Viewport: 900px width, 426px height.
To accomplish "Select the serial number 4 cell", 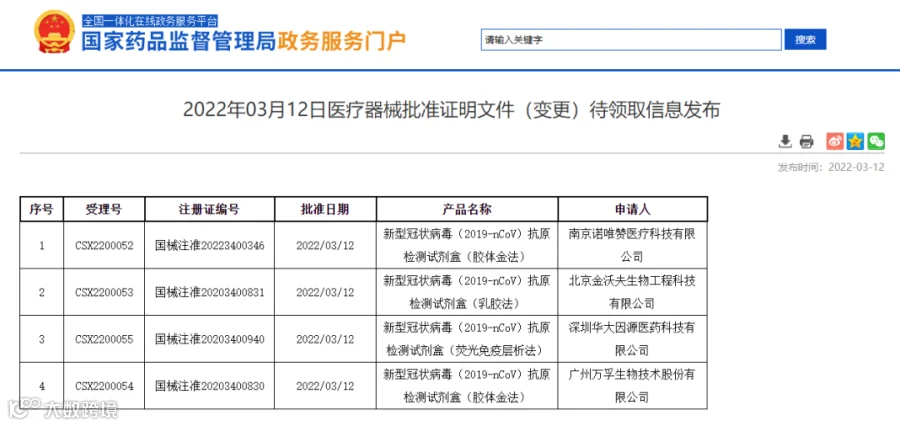I will (41, 386).
